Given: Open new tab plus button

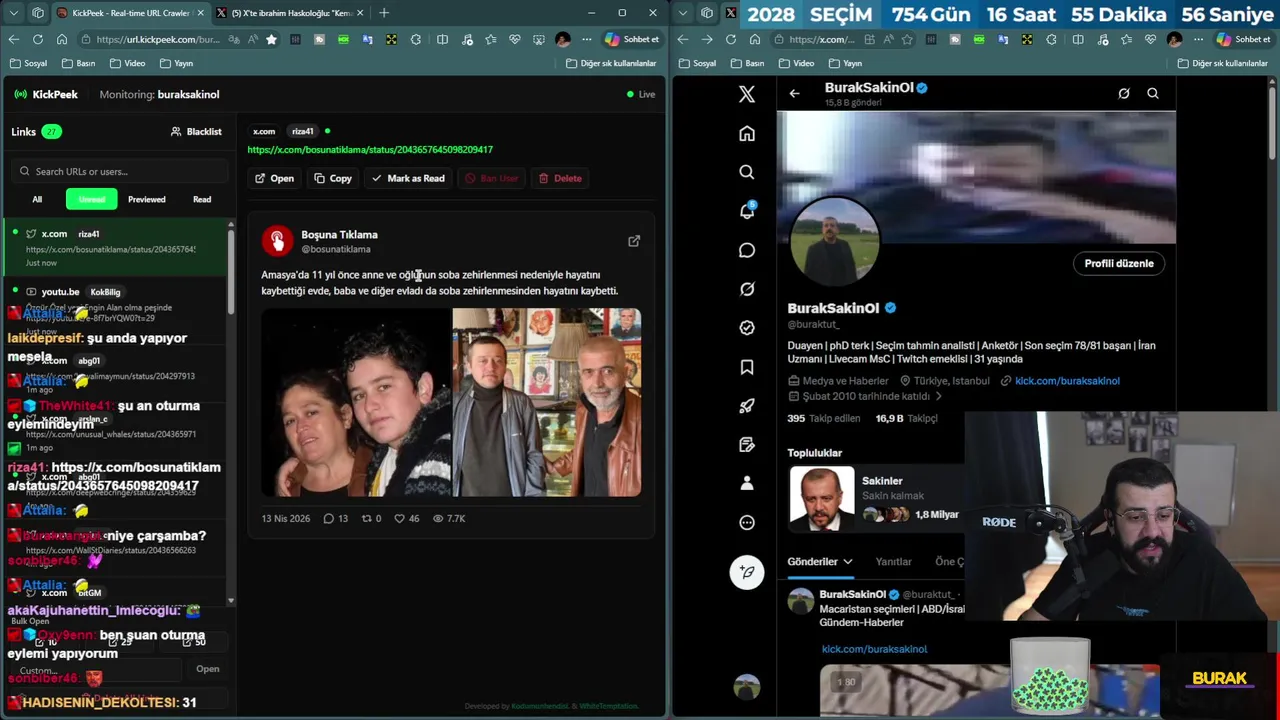Looking at the screenshot, I should tap(384, 13).
